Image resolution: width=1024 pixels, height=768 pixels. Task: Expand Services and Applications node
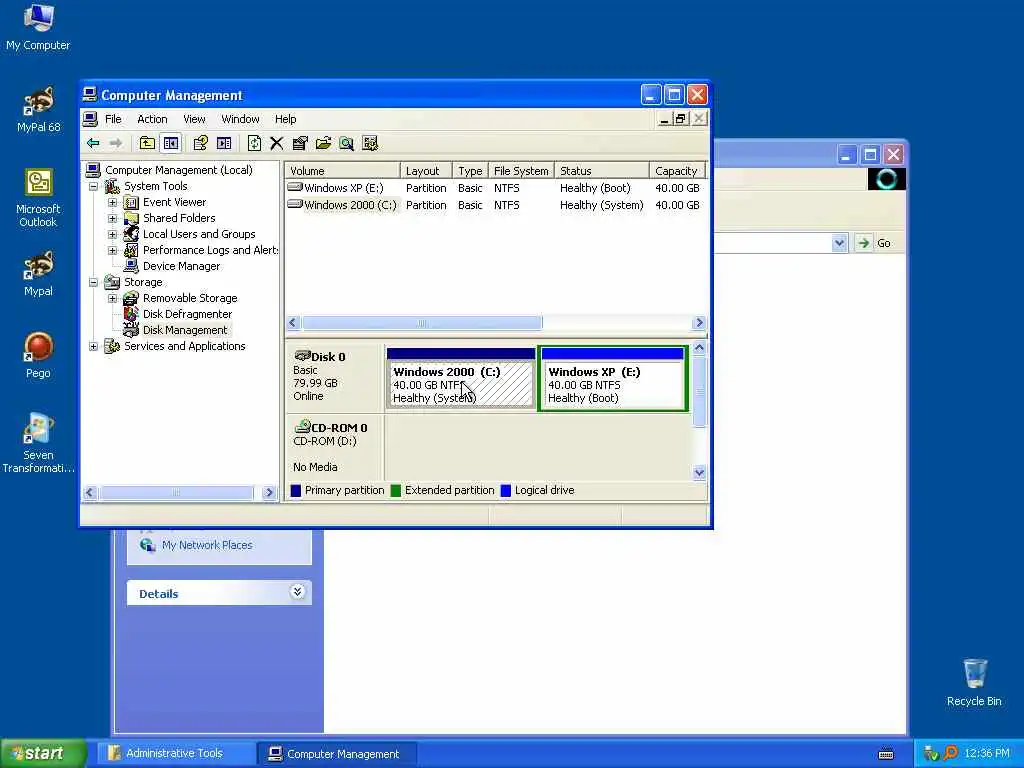click(94, 346)
